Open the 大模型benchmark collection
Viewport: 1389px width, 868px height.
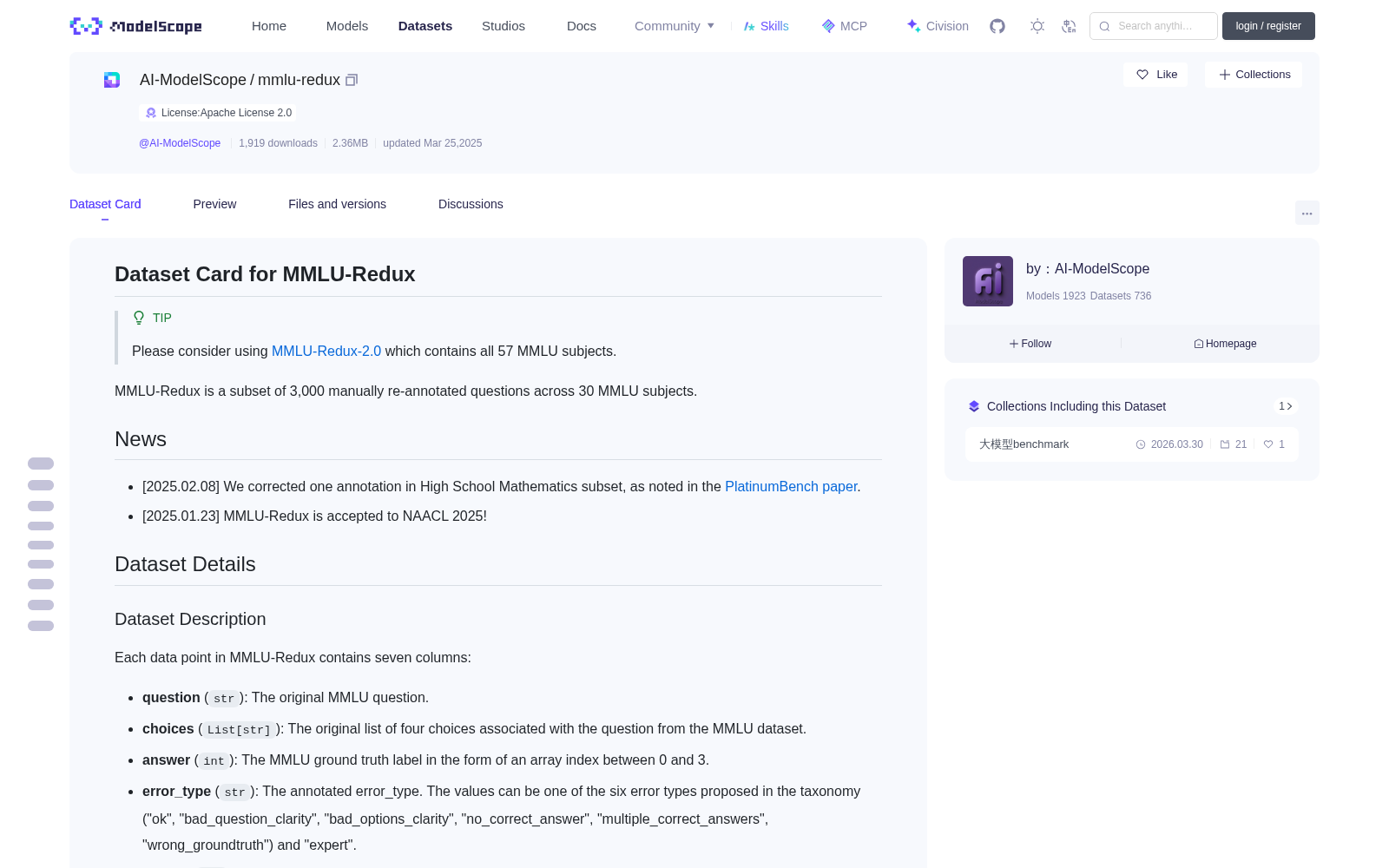tap(1132, 444)
